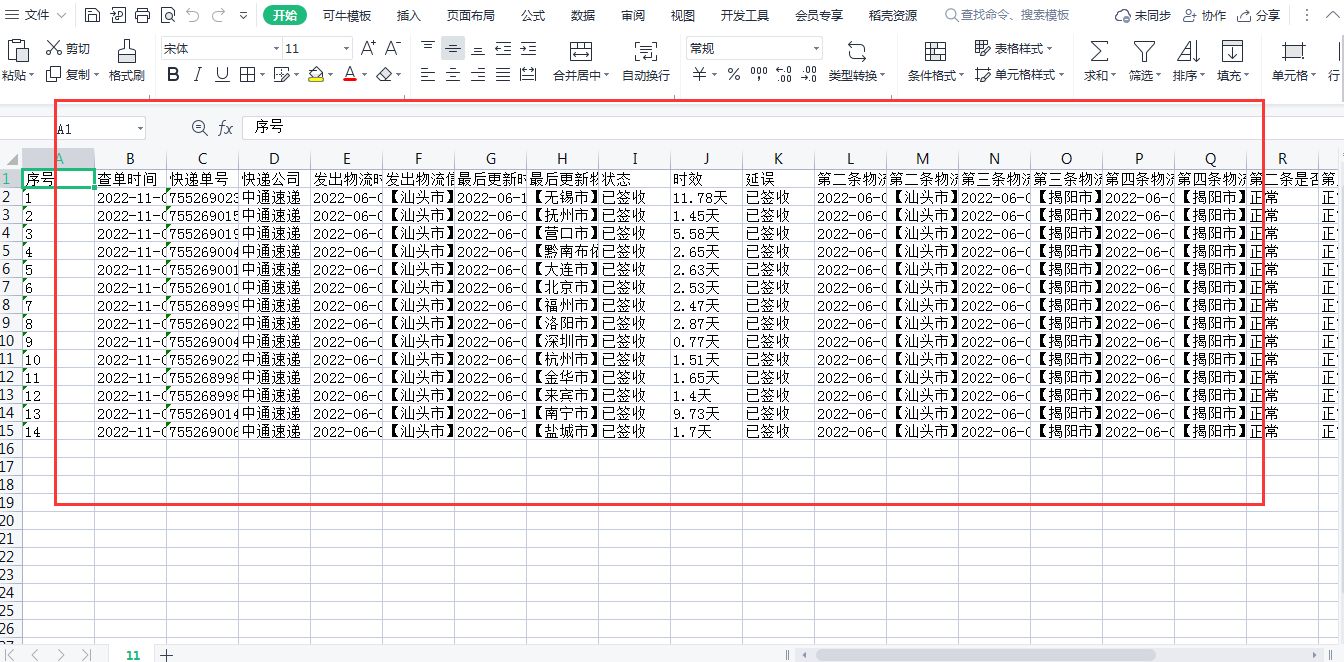Switch to the Developer Tools (开发工具) tab

745,15
